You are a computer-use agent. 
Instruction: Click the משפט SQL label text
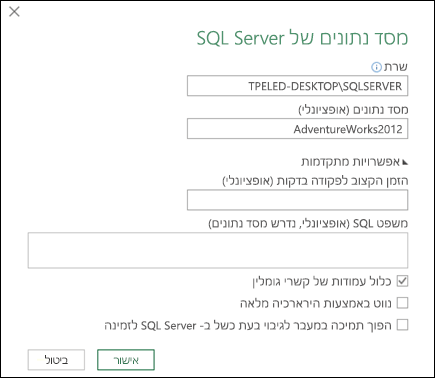coord(308,224)
